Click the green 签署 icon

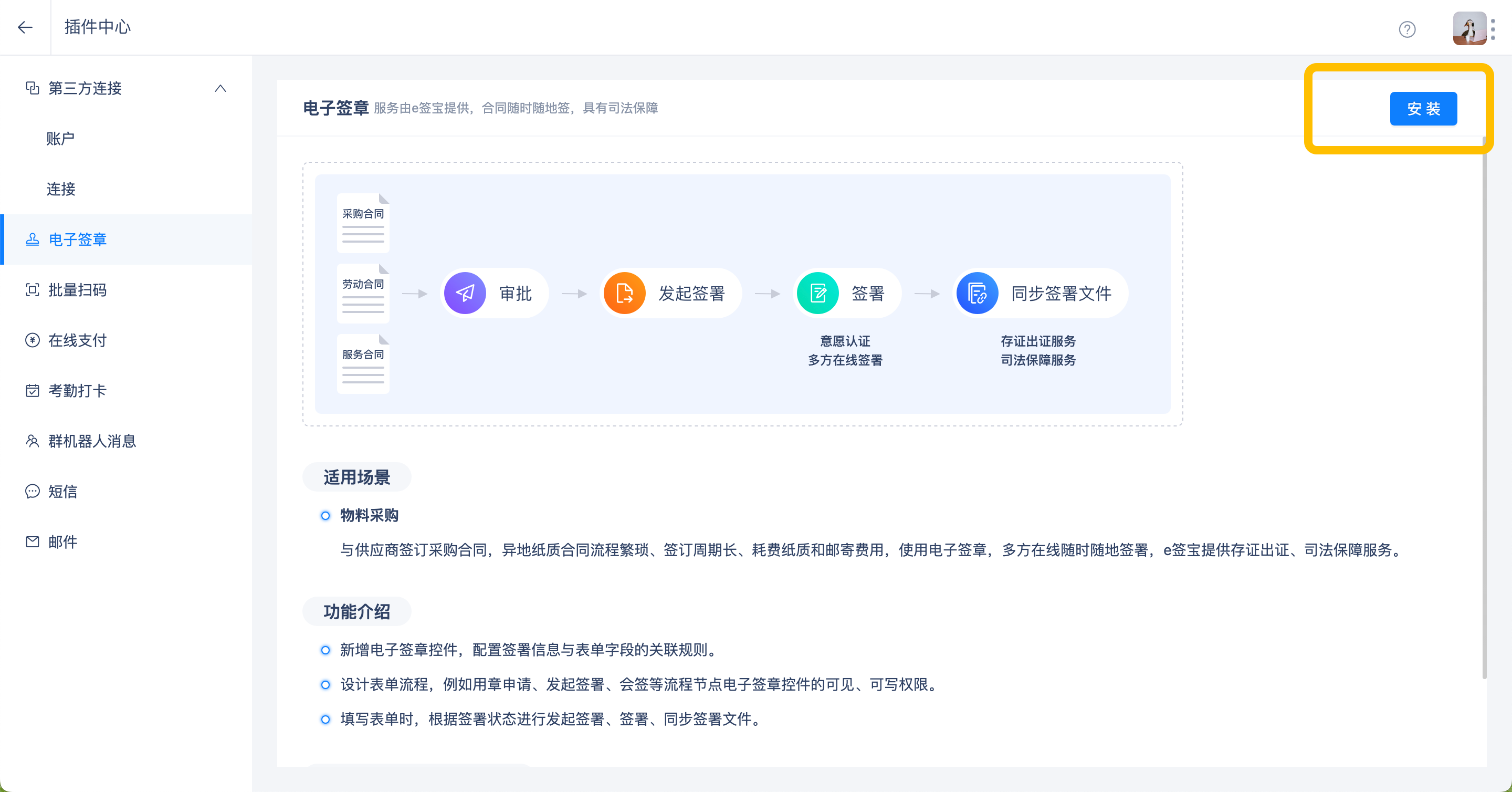pos(817,293)
